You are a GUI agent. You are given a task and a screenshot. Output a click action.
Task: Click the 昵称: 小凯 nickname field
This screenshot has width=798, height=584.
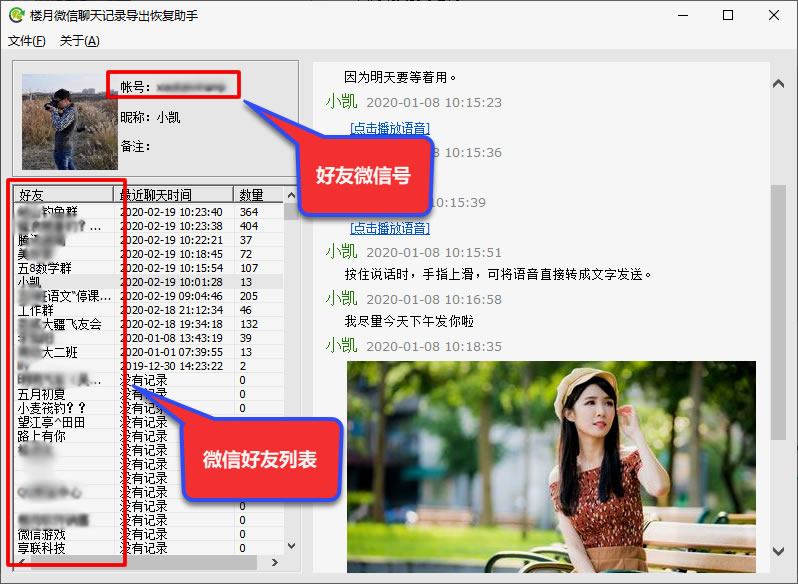click(x=150, y=118)
